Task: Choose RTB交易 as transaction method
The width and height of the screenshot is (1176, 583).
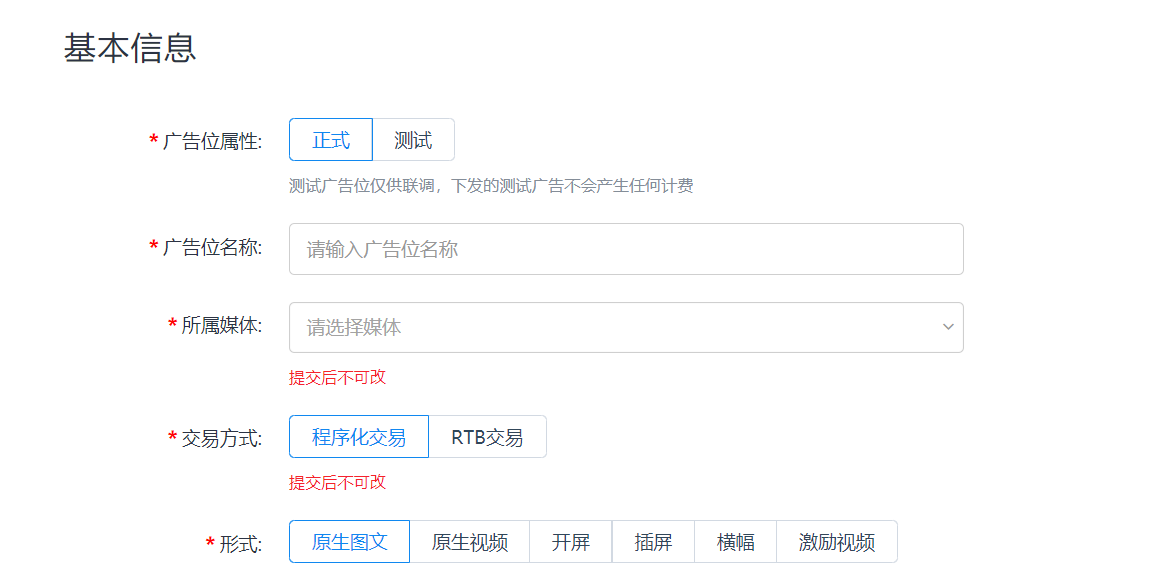Action: click(x=487, y=437)
